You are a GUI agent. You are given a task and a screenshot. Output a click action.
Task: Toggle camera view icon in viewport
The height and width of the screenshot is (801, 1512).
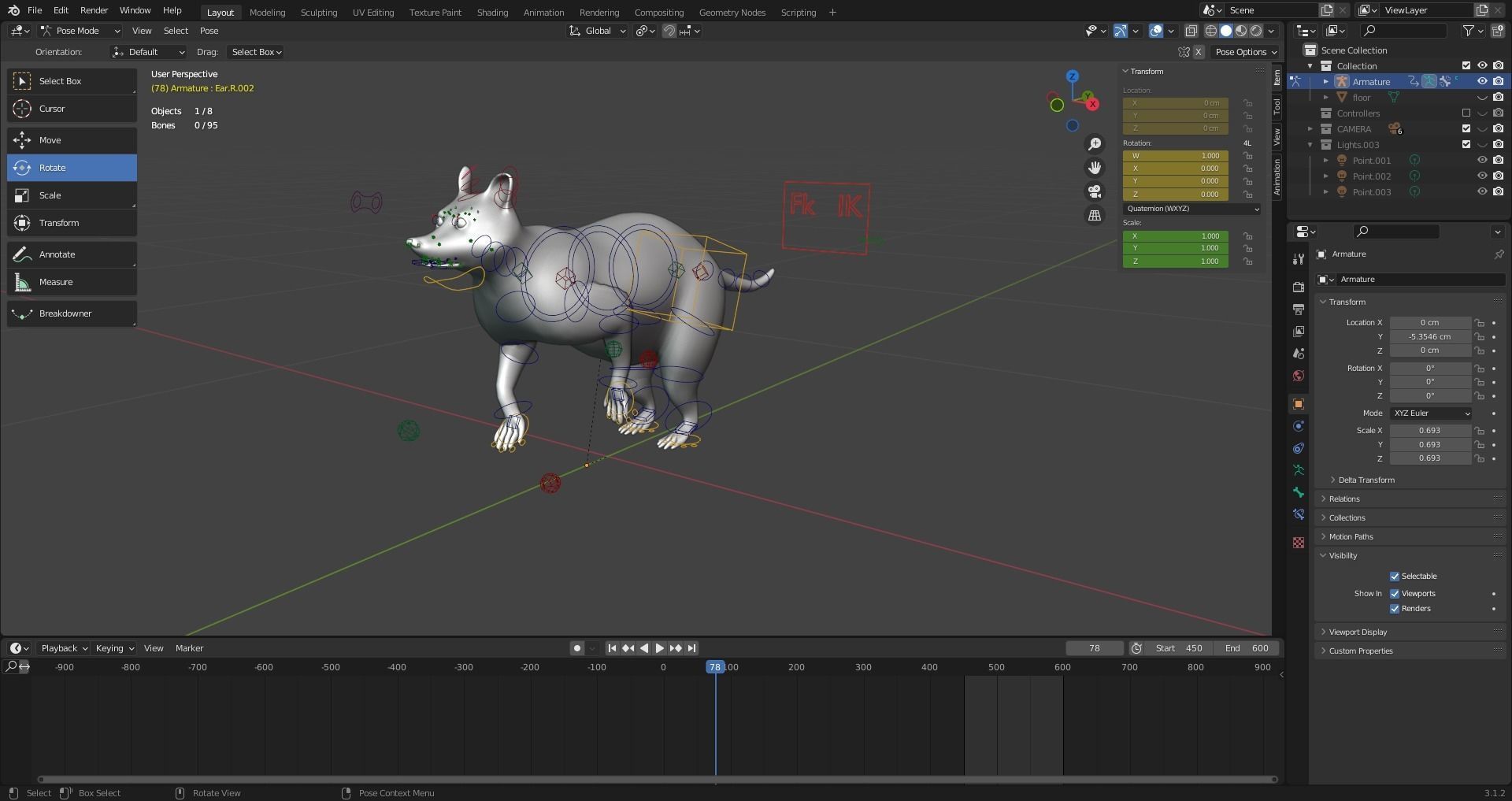tap(1095, 191)
